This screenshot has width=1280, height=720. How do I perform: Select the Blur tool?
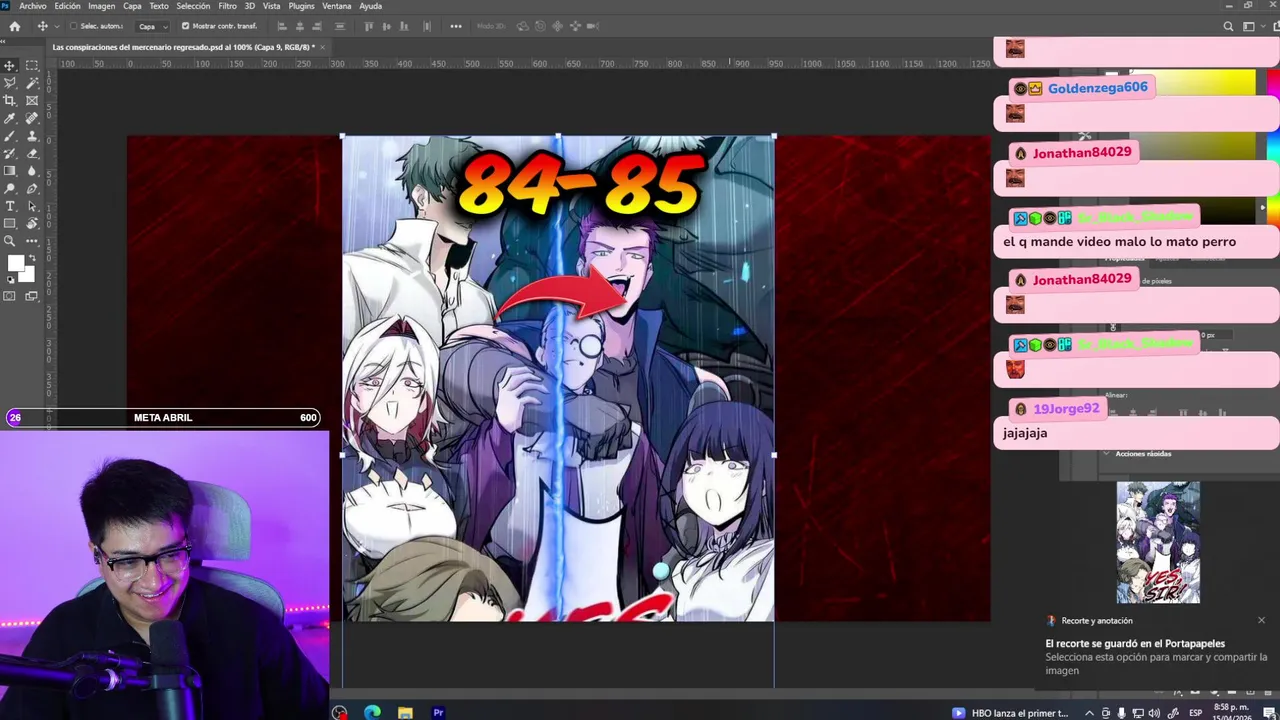[x=32, y=171]
